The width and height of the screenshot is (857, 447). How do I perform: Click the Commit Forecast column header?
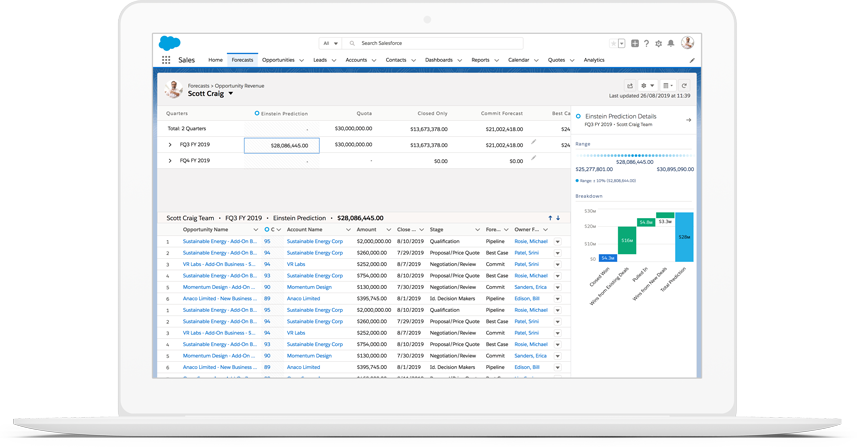tap(502, 114)
